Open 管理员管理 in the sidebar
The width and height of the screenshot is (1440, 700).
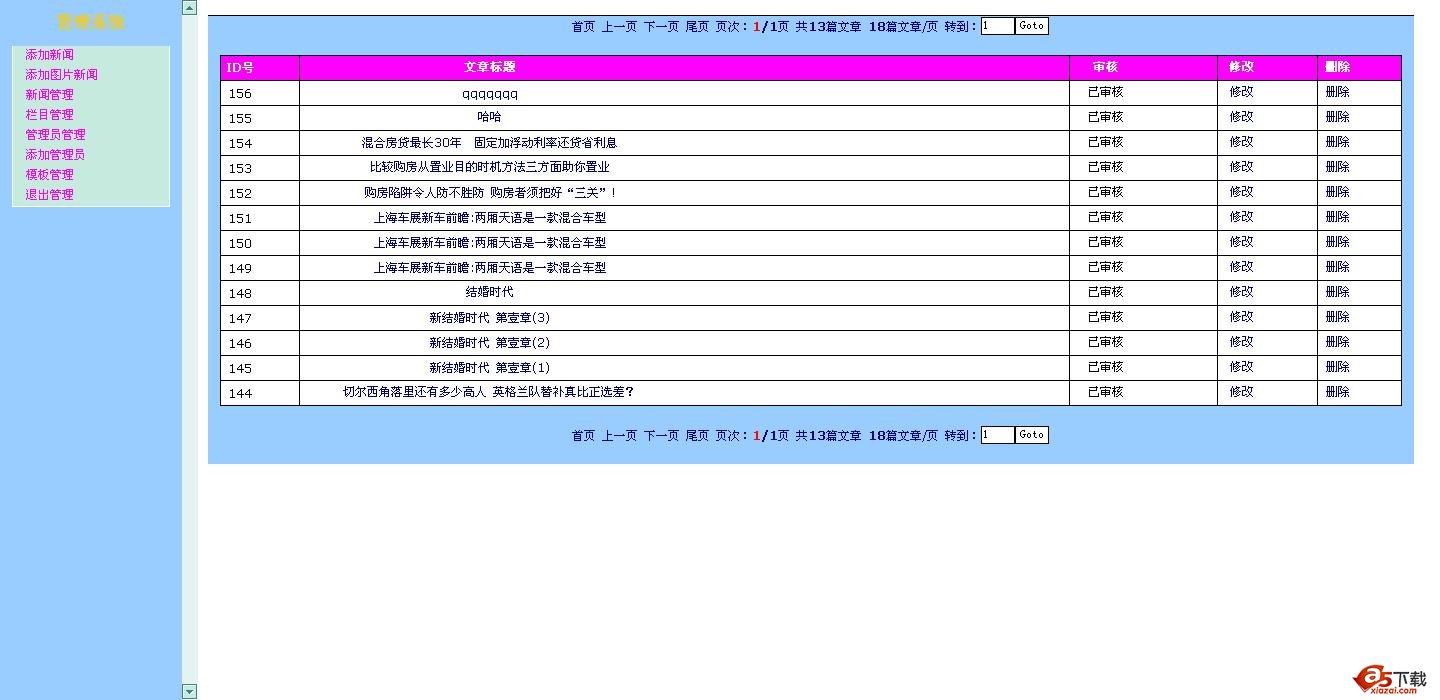pyautogui.click(x=55, y=135)
